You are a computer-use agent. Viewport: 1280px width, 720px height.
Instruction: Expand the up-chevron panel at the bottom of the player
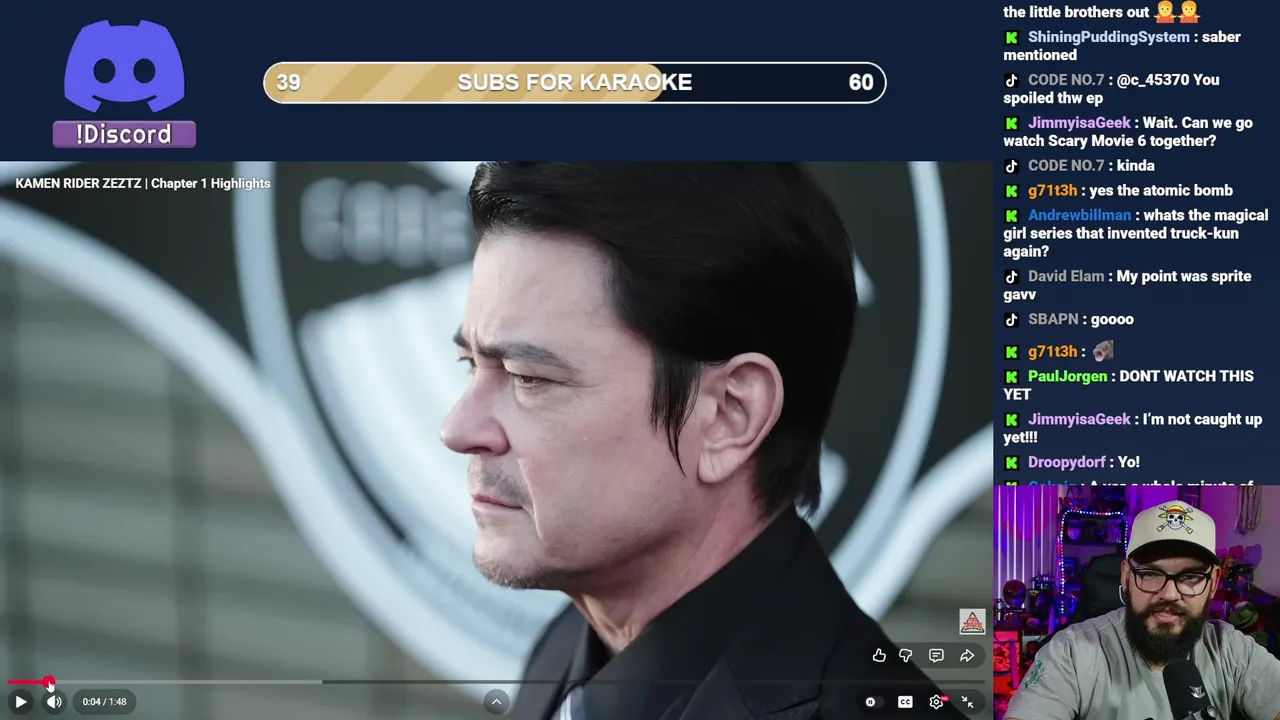click(x=496, y=702)
